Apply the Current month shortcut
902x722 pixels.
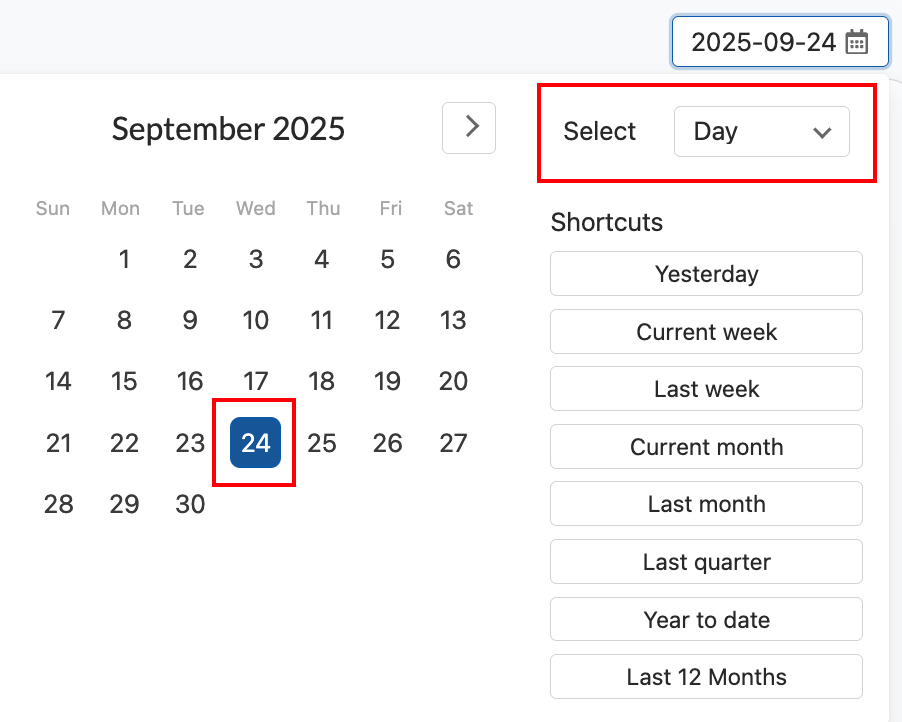[x=706, y=447]
